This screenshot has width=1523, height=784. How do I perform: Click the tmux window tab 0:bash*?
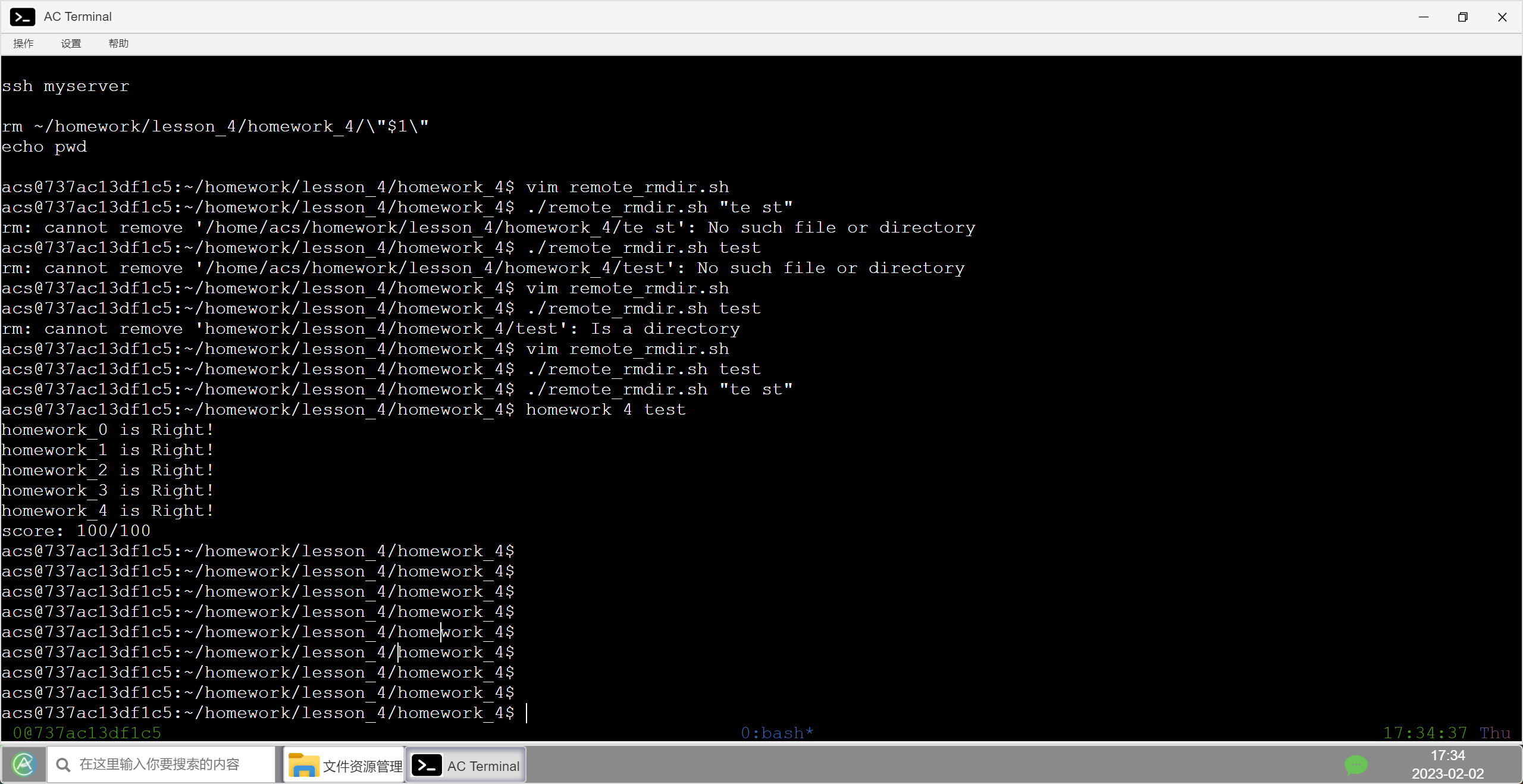pyautogui.click(x=776, y=733)
